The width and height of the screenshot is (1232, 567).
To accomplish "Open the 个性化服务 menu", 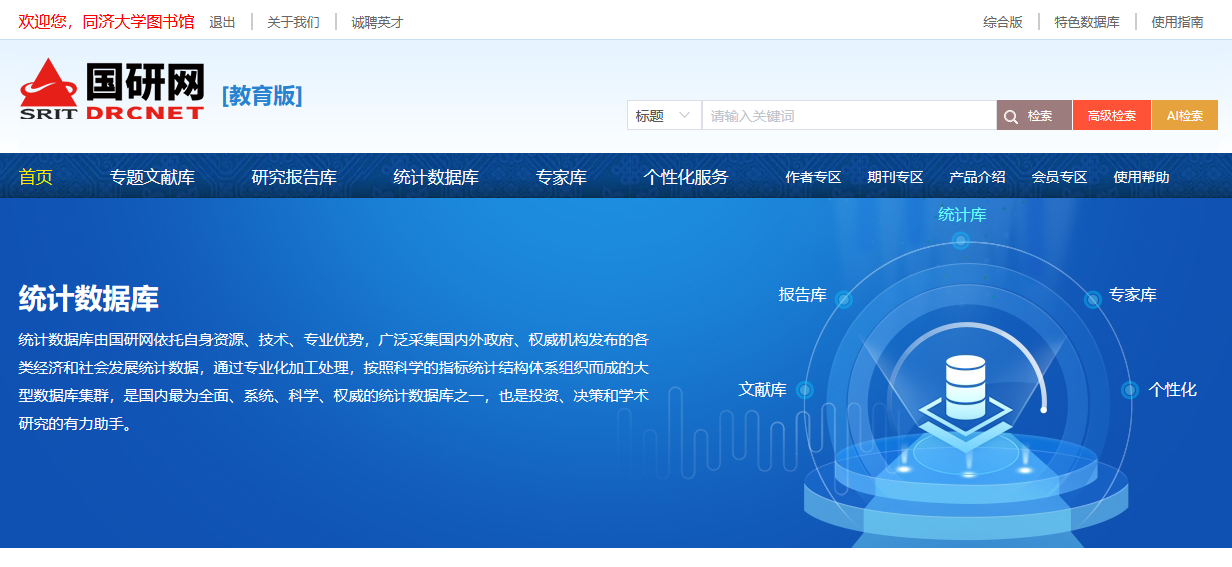I will (686, 177).
